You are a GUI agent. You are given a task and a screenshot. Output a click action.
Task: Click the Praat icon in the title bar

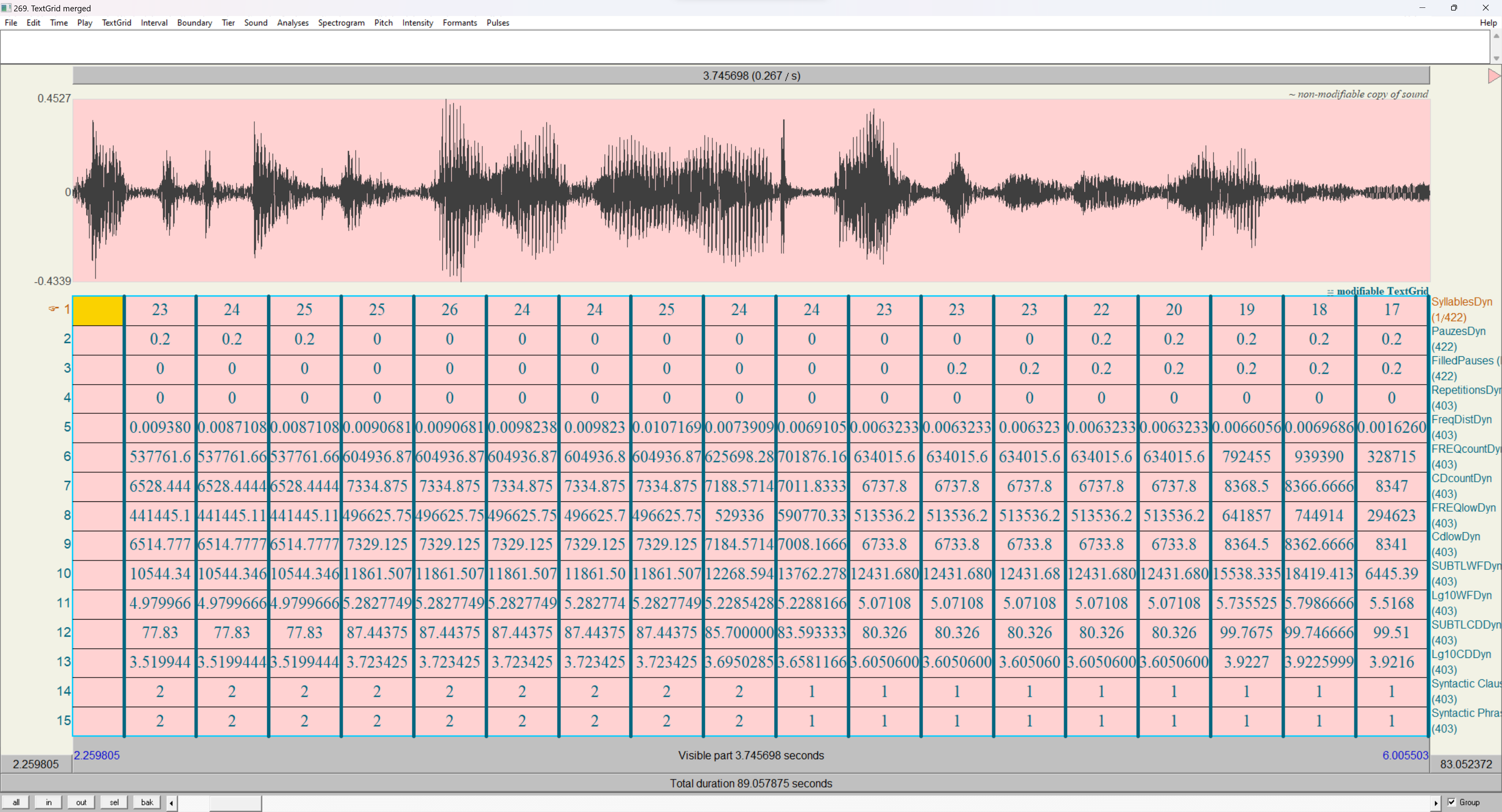(6, 7)
